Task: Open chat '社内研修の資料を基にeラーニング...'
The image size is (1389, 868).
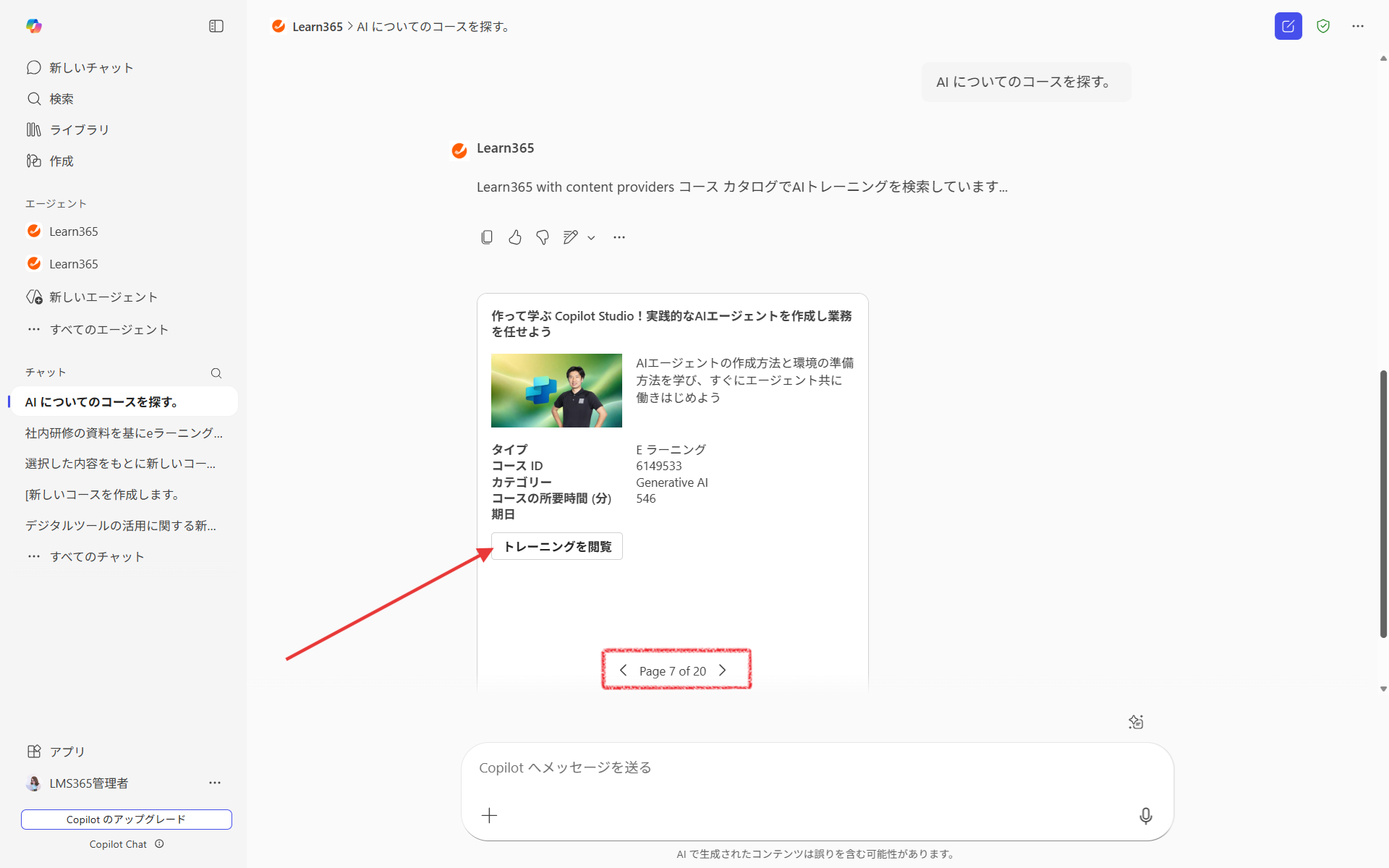Action: [124, 433]
